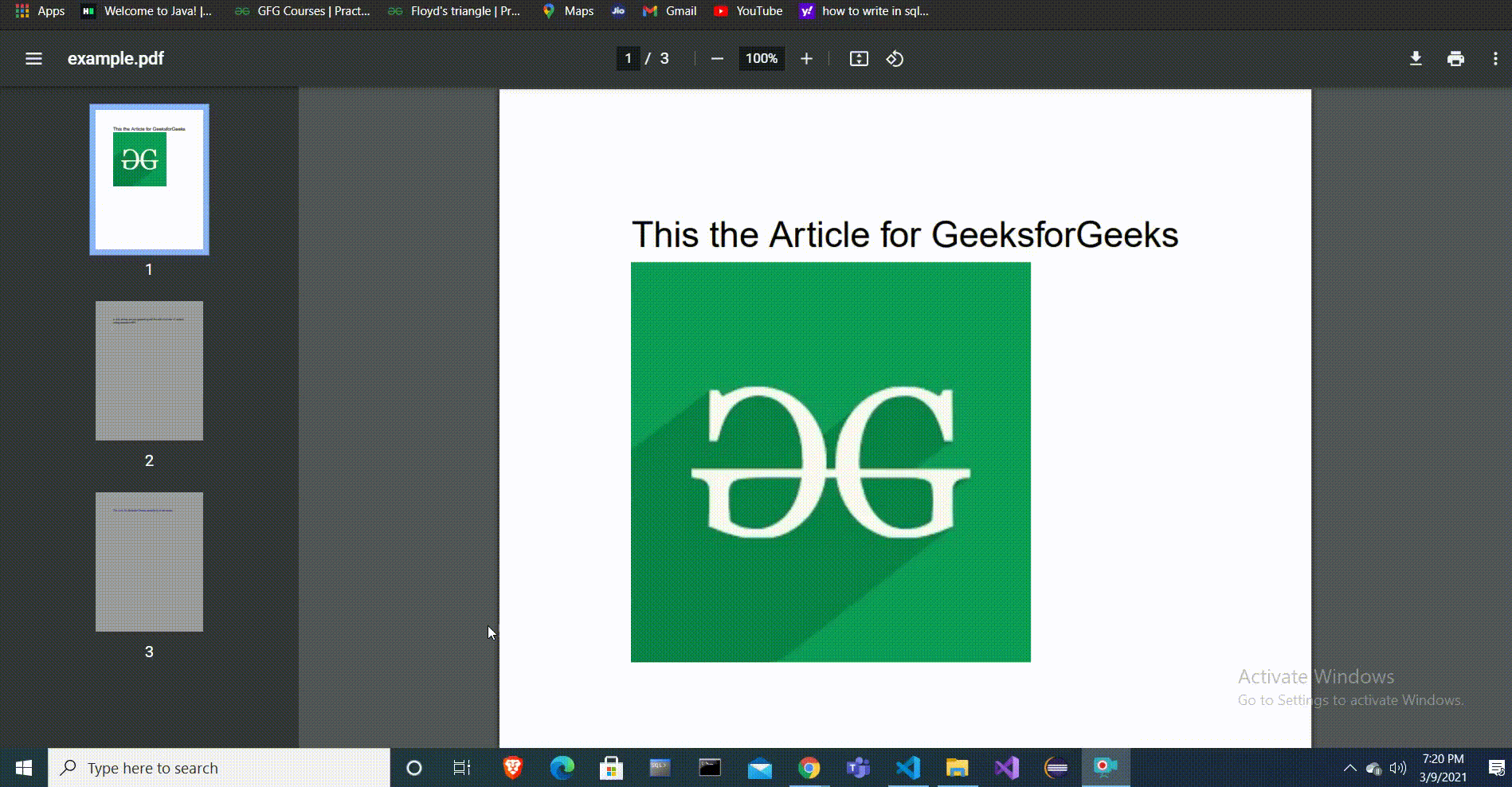This screenshot has height=787, width=1512.
Task: Rotate the PDF counterclockwise
Action: (x=895, y=58)
